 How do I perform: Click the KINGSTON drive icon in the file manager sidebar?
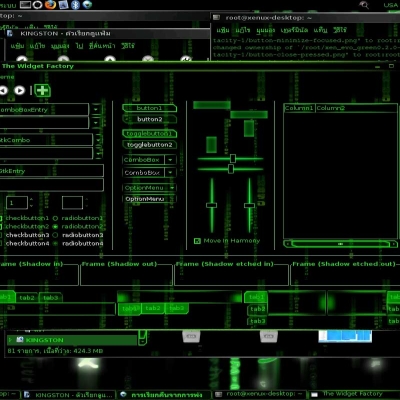coord(20,340)
